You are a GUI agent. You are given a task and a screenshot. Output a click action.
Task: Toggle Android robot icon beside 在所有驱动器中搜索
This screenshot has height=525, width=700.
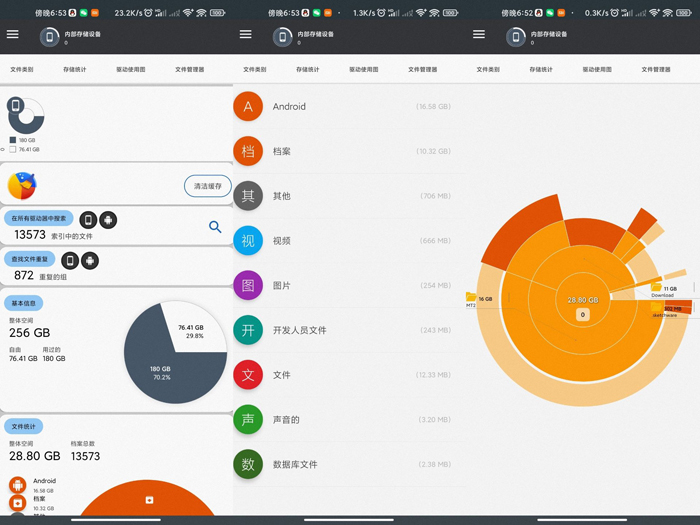pyautogui.click(x=108, y=220)
